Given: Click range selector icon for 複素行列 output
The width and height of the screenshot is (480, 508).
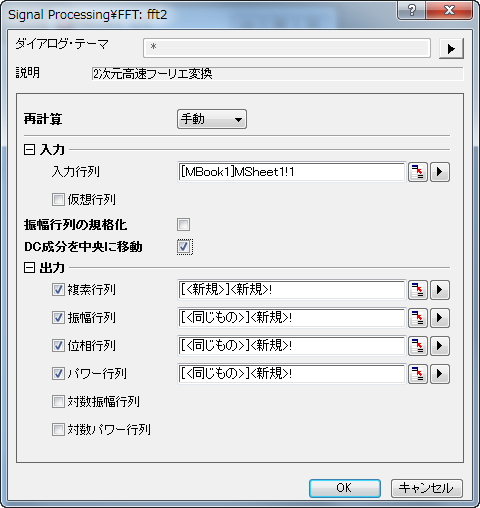Looking at the screenshot, I should coord(418,290).
